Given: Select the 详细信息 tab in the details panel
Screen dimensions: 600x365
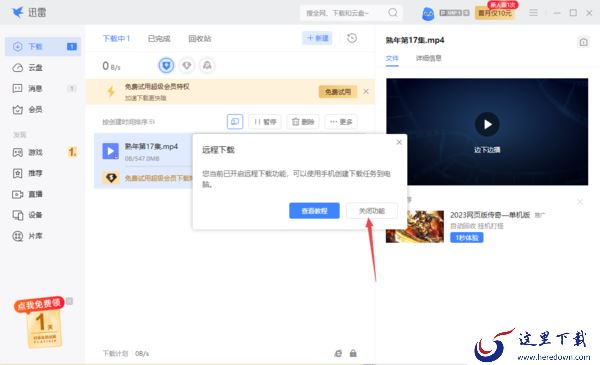Looking at the screenshot, I should [429, 58].
